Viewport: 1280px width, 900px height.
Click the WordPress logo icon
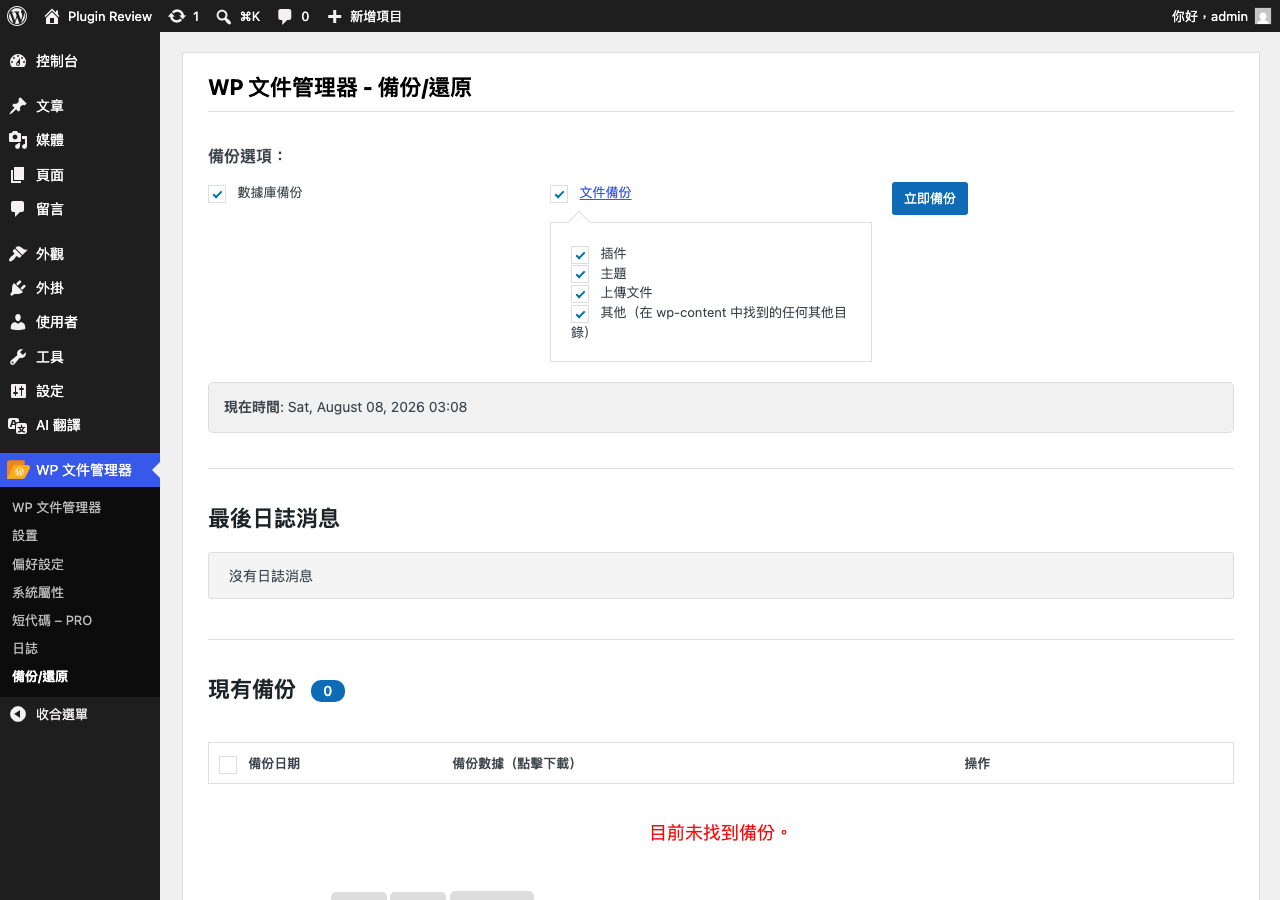(17, 16)
